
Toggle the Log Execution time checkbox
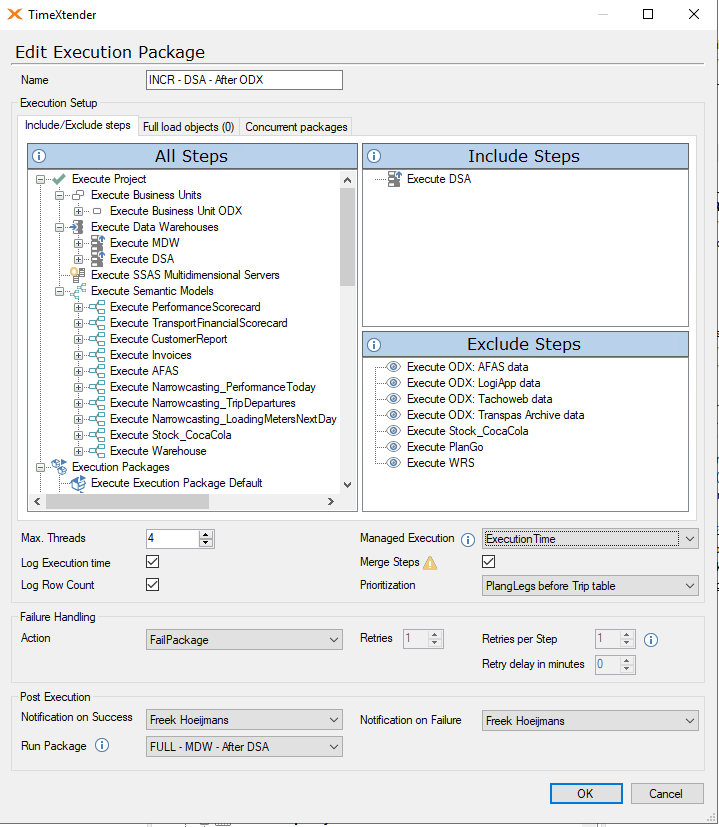[152, 562]
